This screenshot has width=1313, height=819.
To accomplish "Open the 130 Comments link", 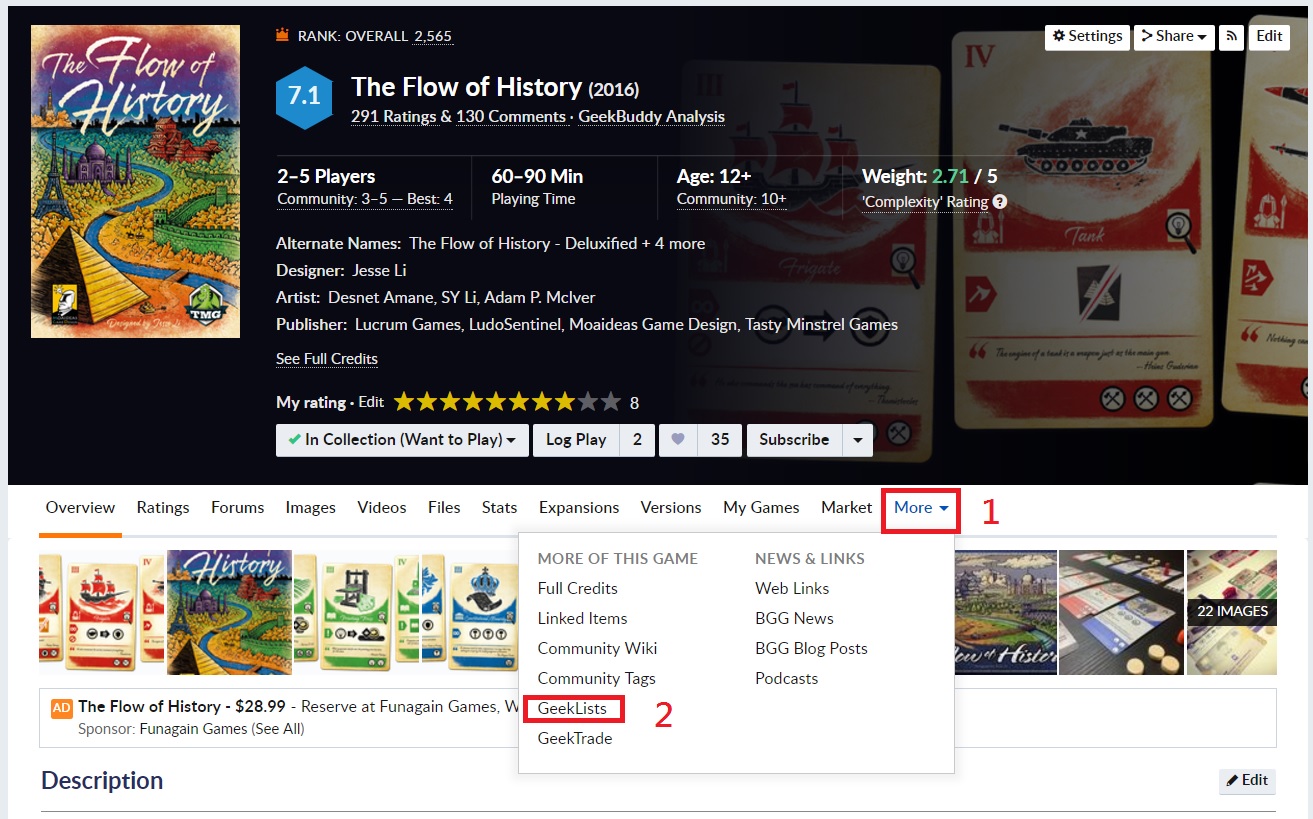I will coord(511,117).
